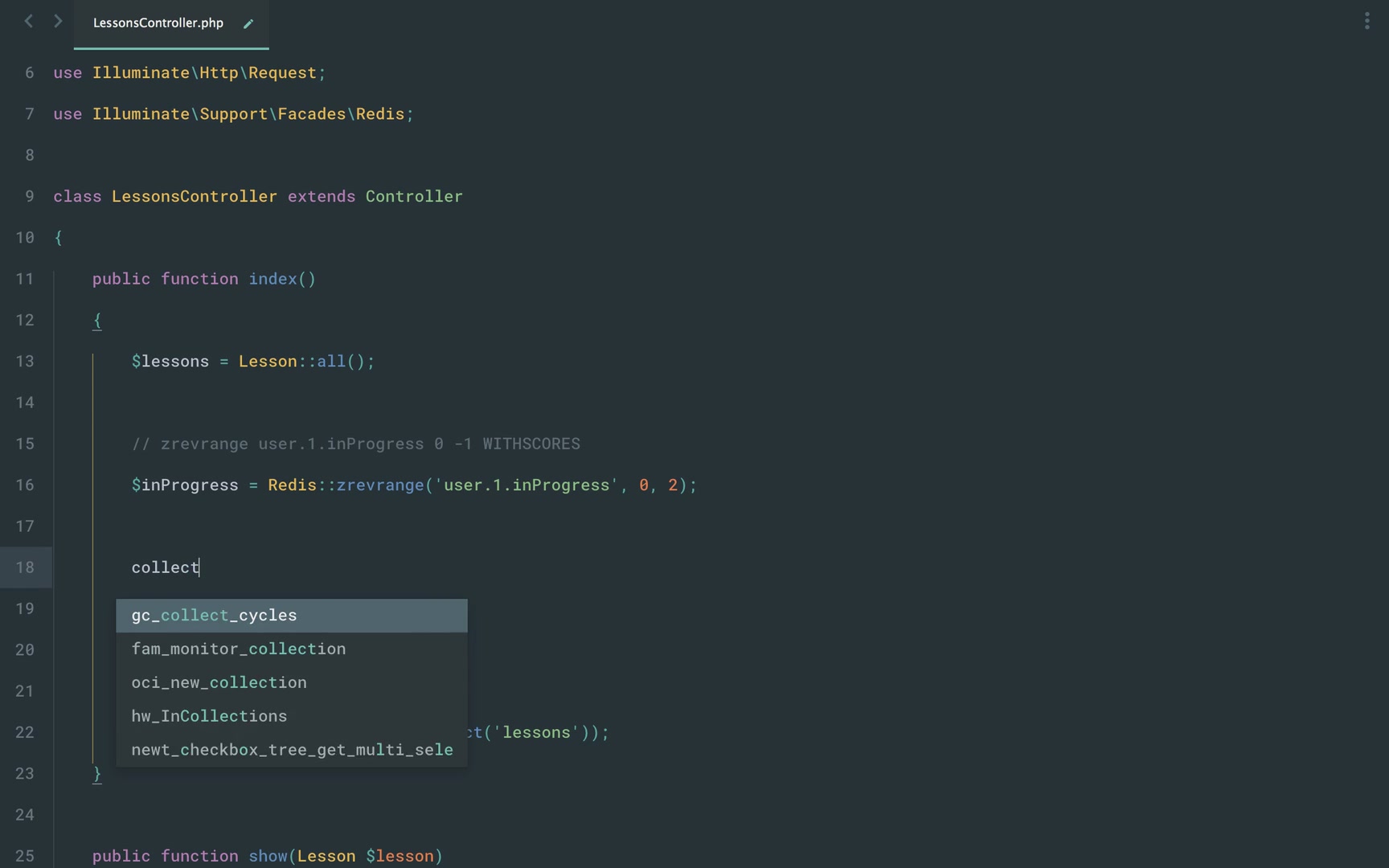Click pencil icon on LessonsController.php tab

248,23
